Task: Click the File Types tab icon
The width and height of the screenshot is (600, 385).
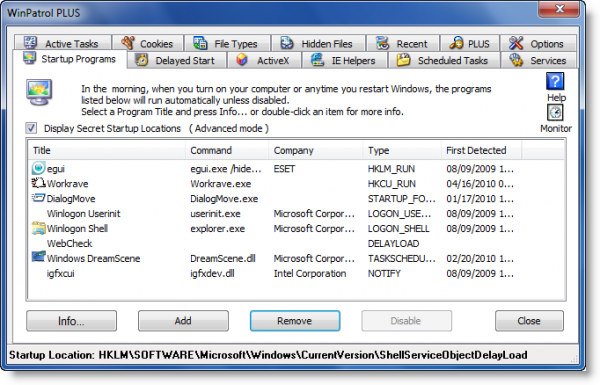Action: click(x=200, y=43)
